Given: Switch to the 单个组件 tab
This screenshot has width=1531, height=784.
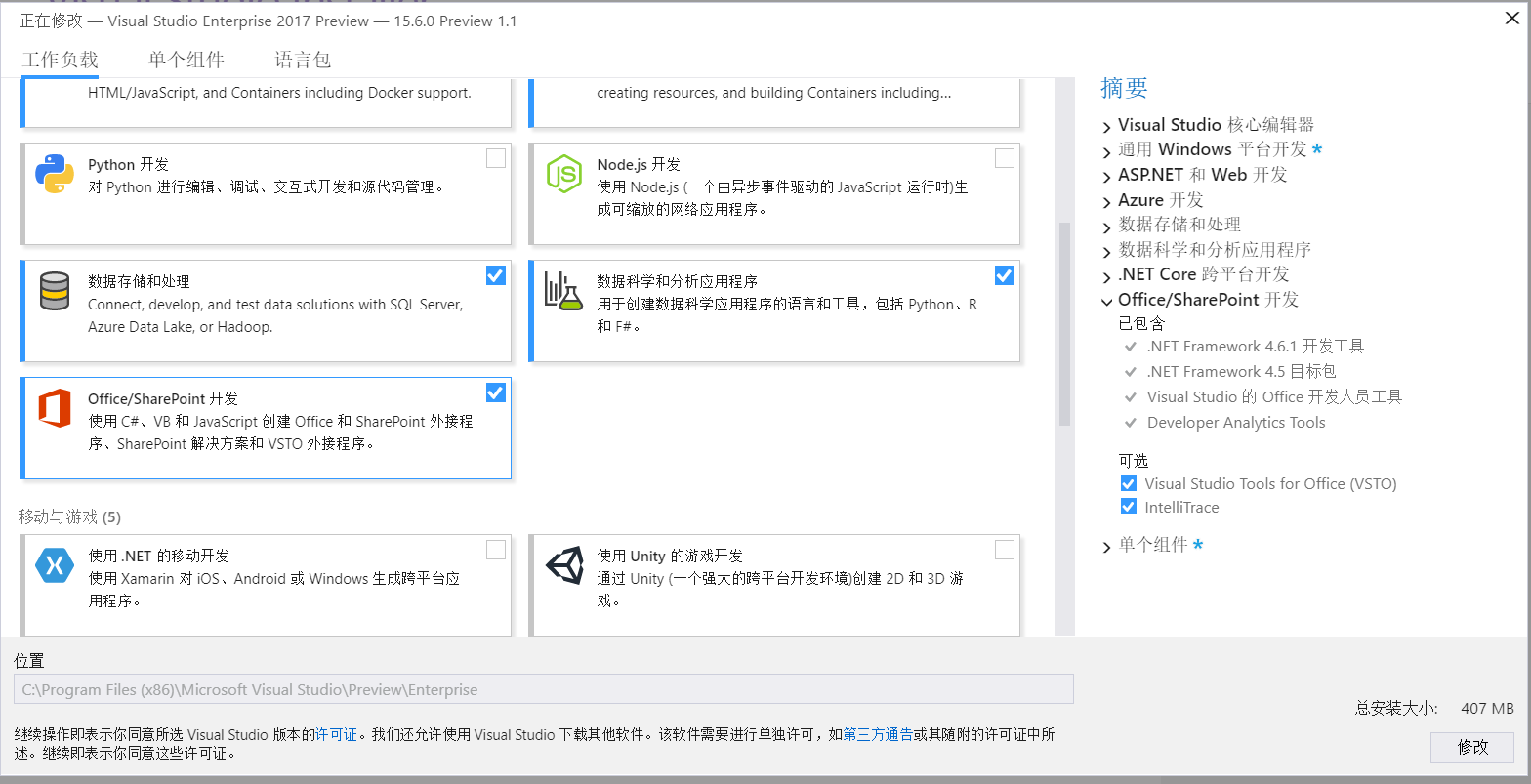Looking at the screenshot, I should tap(186, 60).
